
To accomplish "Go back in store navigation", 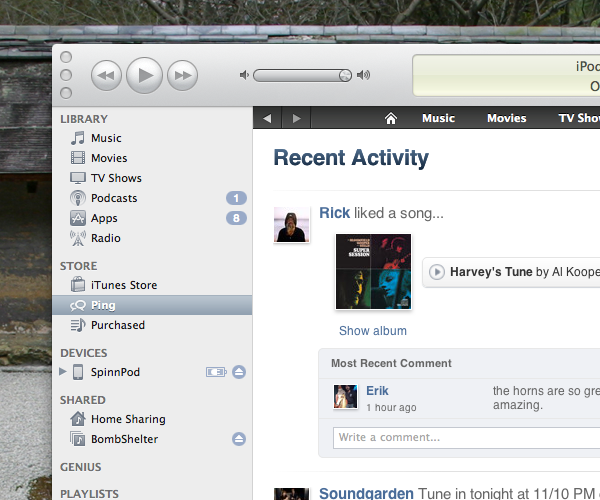I will pos(267,118).
